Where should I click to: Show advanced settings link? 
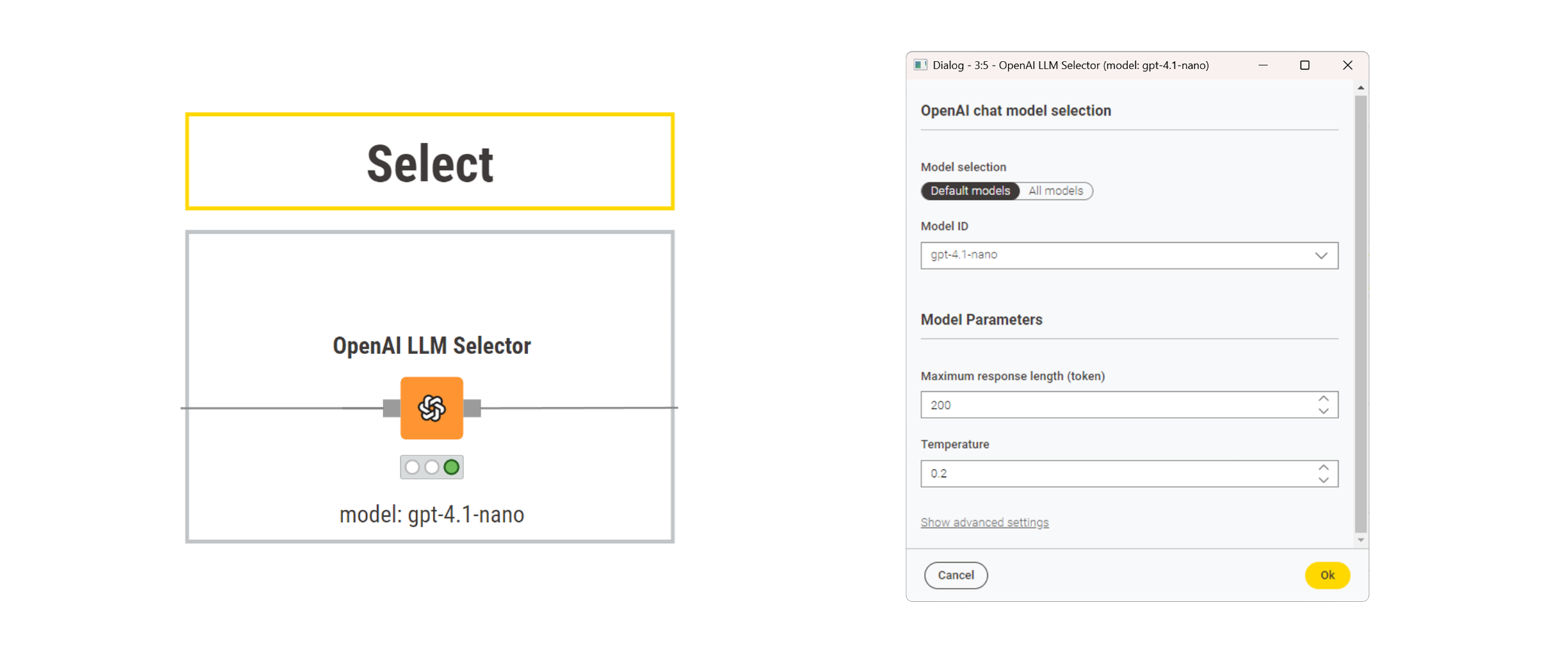point(985,522)
